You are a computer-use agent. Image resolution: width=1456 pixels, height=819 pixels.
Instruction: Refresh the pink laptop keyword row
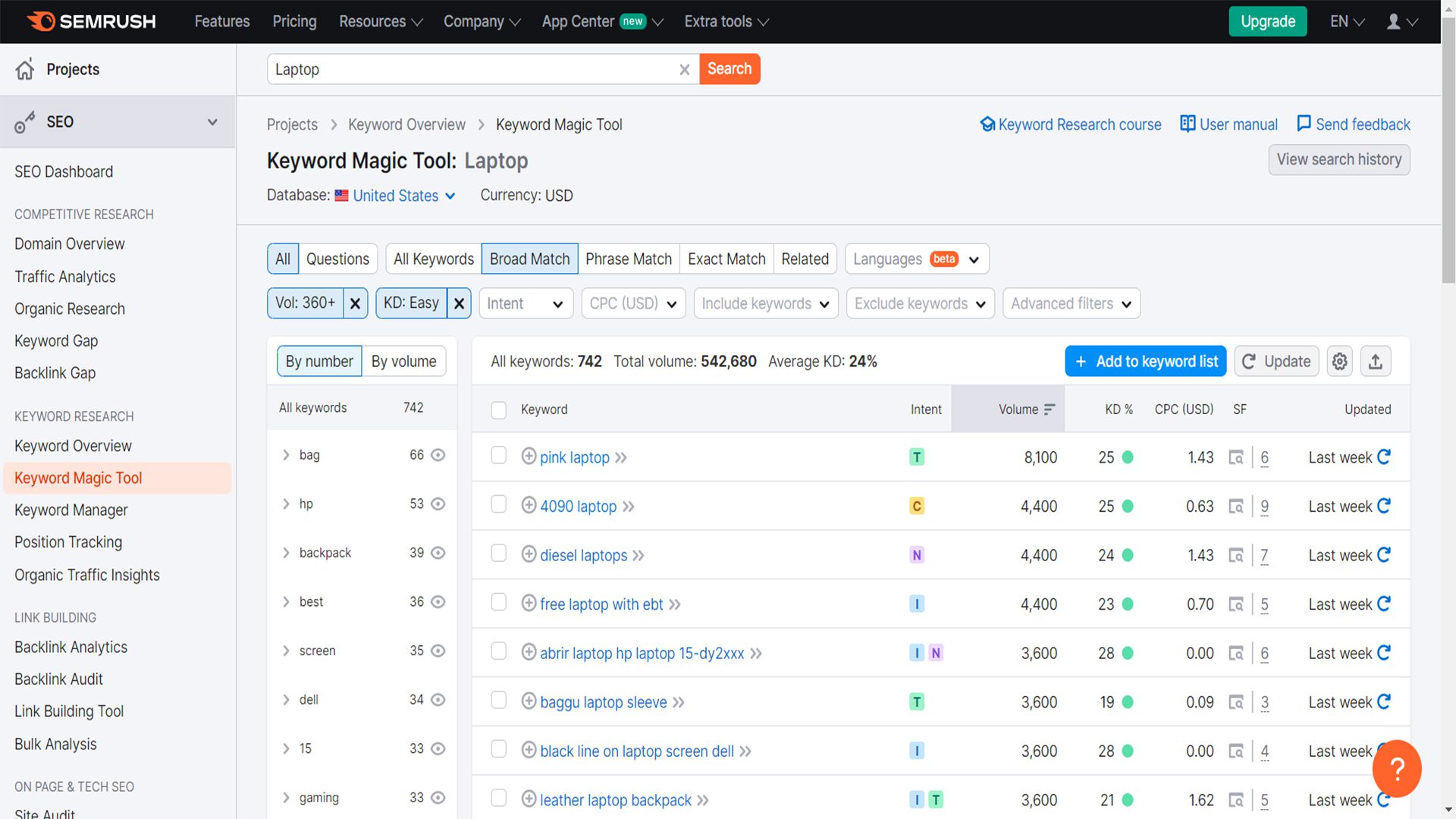point(1384,457)
